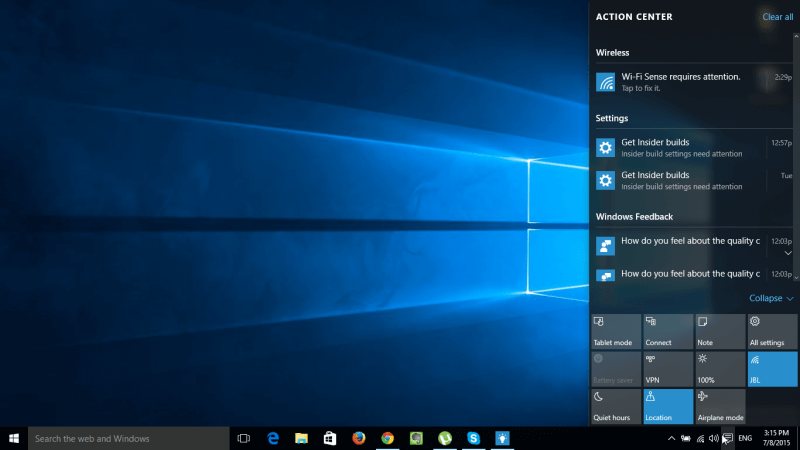The image size is (800, 450).
Task: Toggle Tablet mode quick action
Action: click(615, 330)
